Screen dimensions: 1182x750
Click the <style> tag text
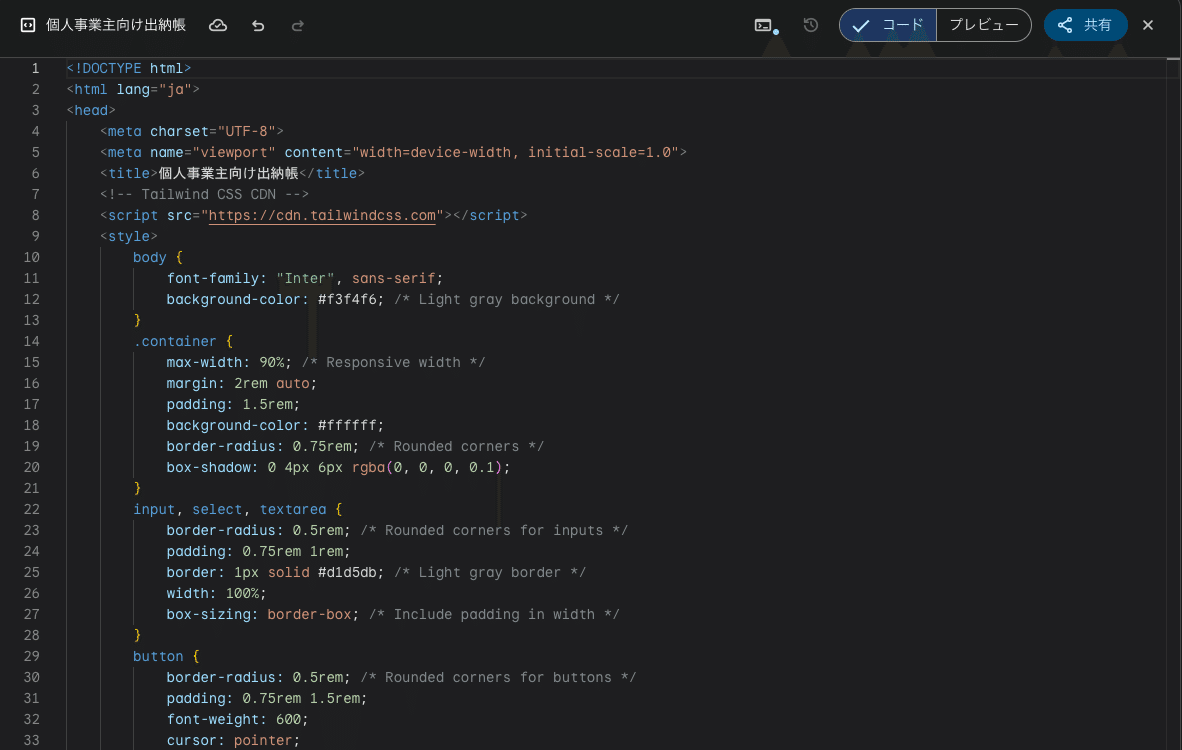(129, 237)
